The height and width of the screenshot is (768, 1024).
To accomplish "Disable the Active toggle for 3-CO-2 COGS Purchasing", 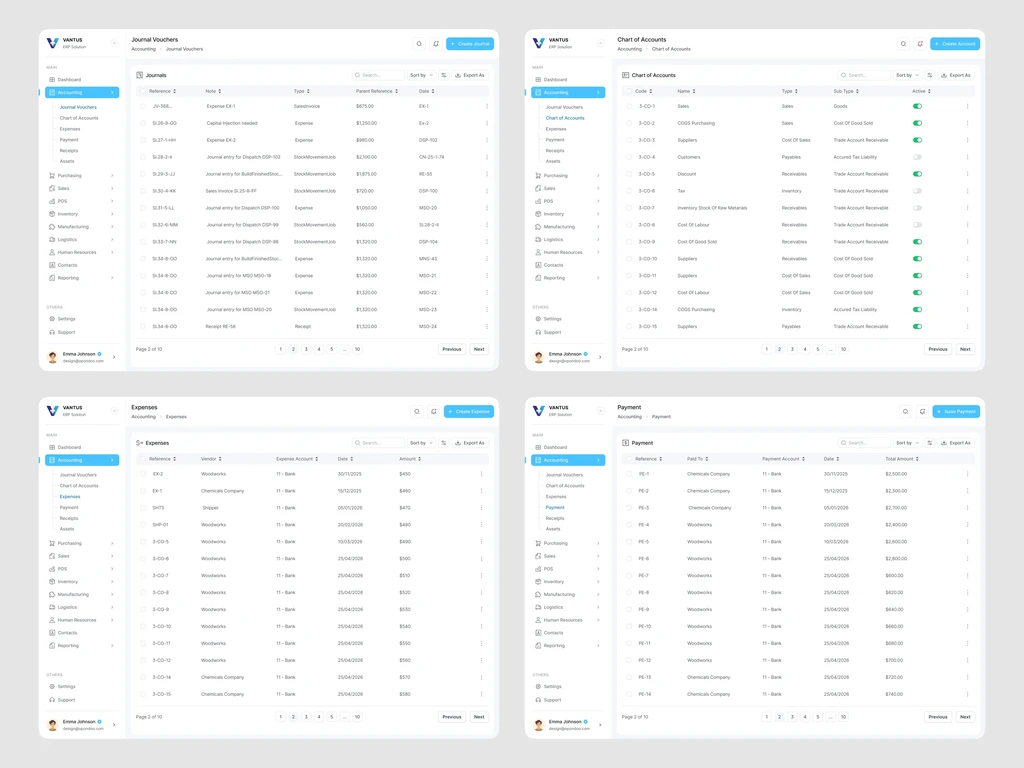I will pos(918,123).
